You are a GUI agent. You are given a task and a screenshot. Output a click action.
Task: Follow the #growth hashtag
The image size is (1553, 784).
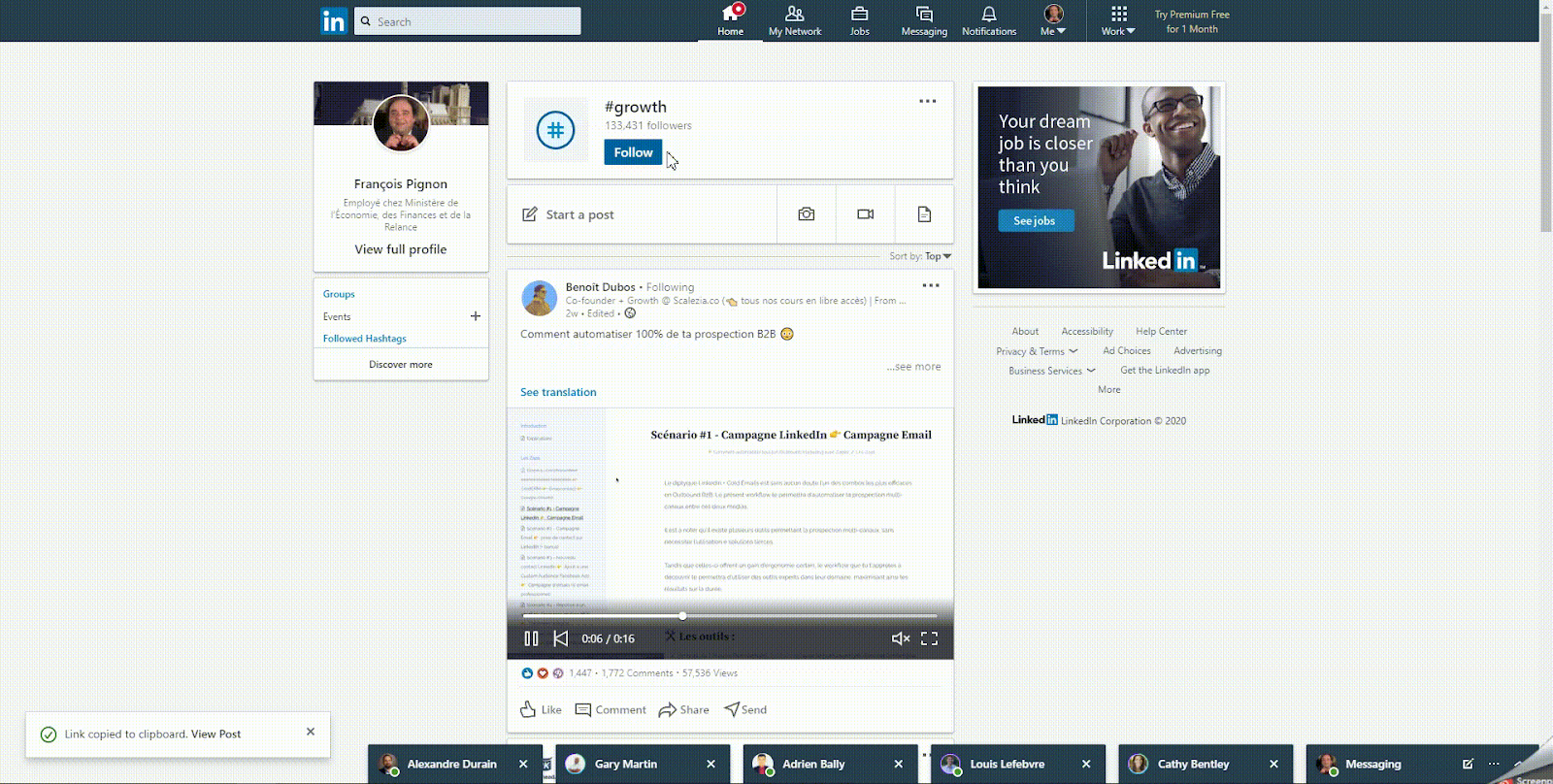coord(633,152)
